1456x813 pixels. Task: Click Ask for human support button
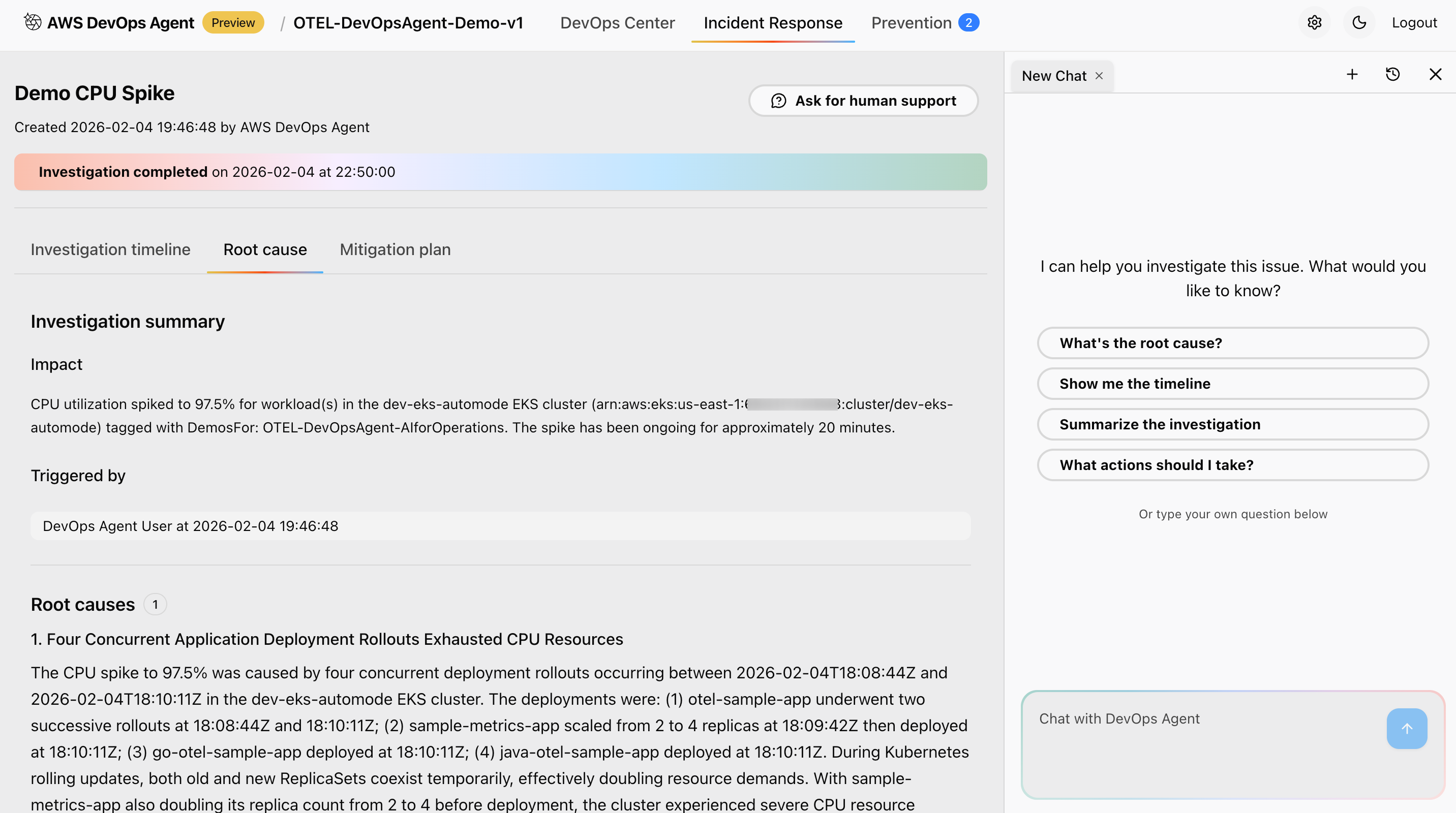click(863, 101)
